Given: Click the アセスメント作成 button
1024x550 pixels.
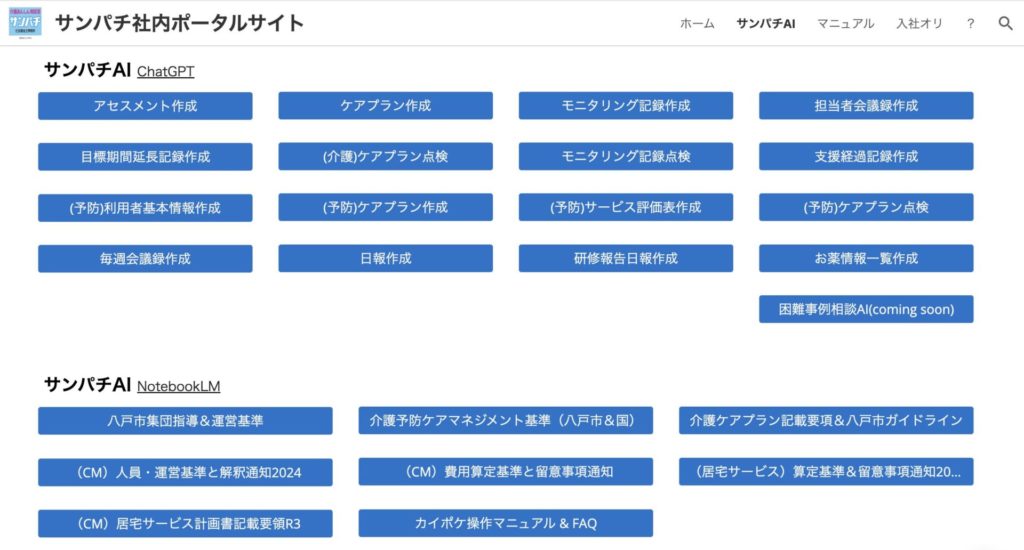Looking at the screenshot, I should click(x=145, y=106).
